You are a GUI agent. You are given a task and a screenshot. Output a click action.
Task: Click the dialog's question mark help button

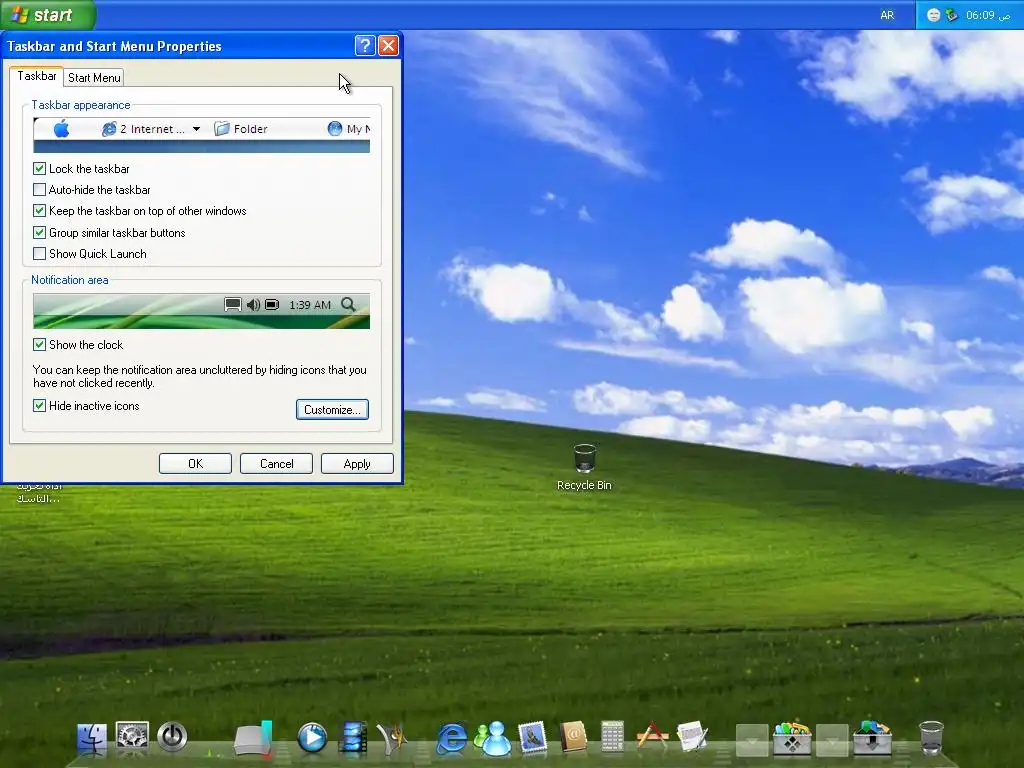pyautogui.click(x=365, y=46)
